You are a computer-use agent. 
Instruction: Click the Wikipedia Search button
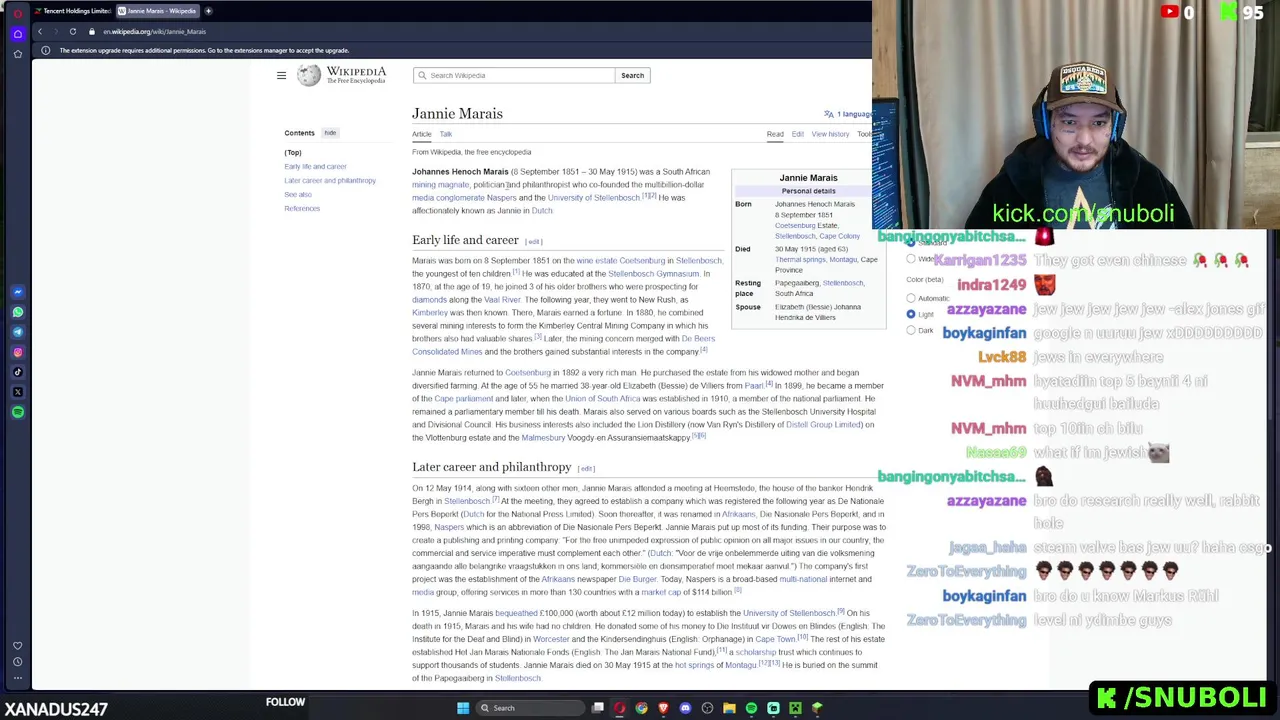tap(632, 75)
